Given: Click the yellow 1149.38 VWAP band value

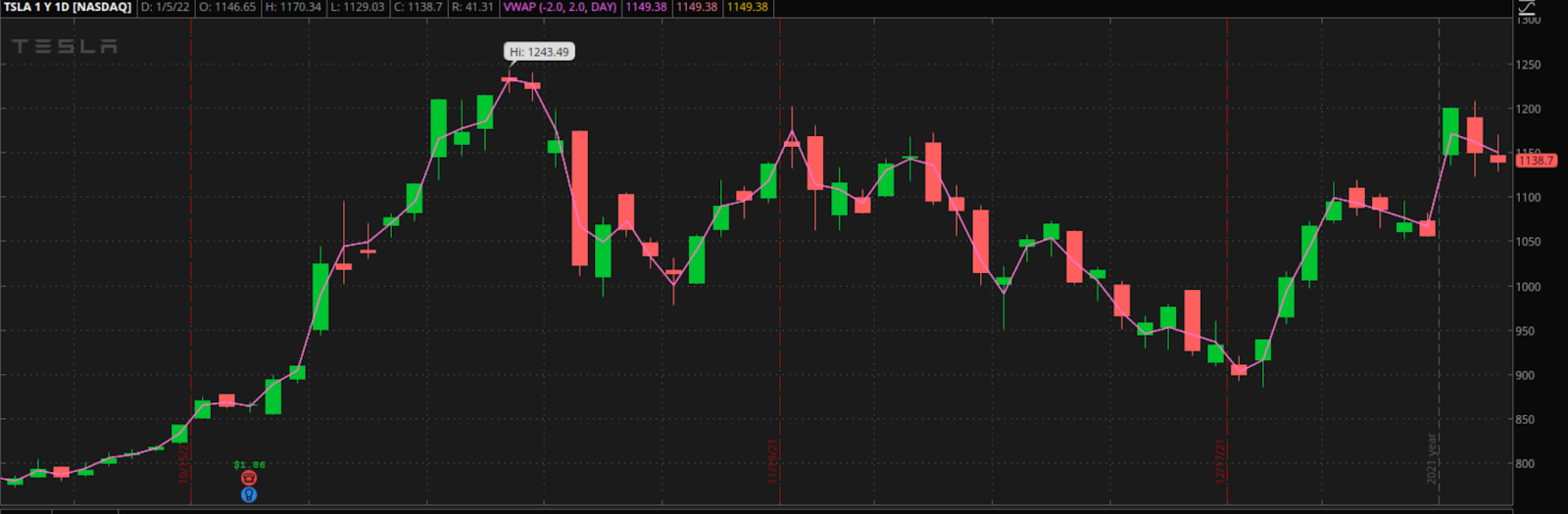Looking at the screenshot, I should pyautogui.click(x=748, y=7).
